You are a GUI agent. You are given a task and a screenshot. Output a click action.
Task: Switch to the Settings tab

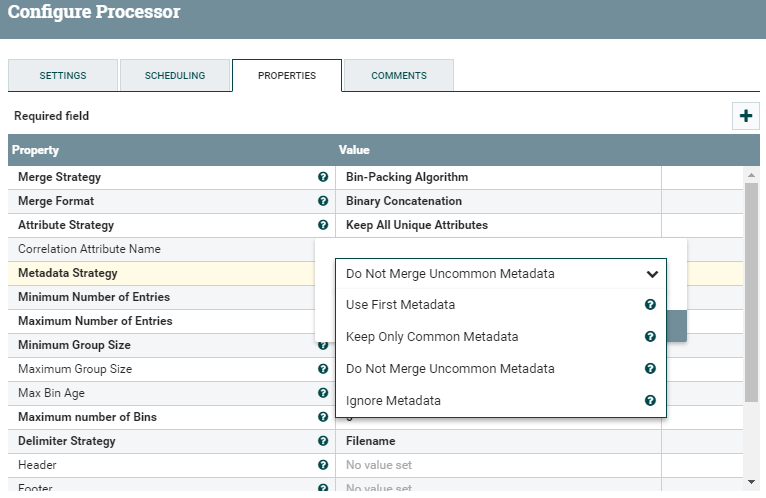63,76
